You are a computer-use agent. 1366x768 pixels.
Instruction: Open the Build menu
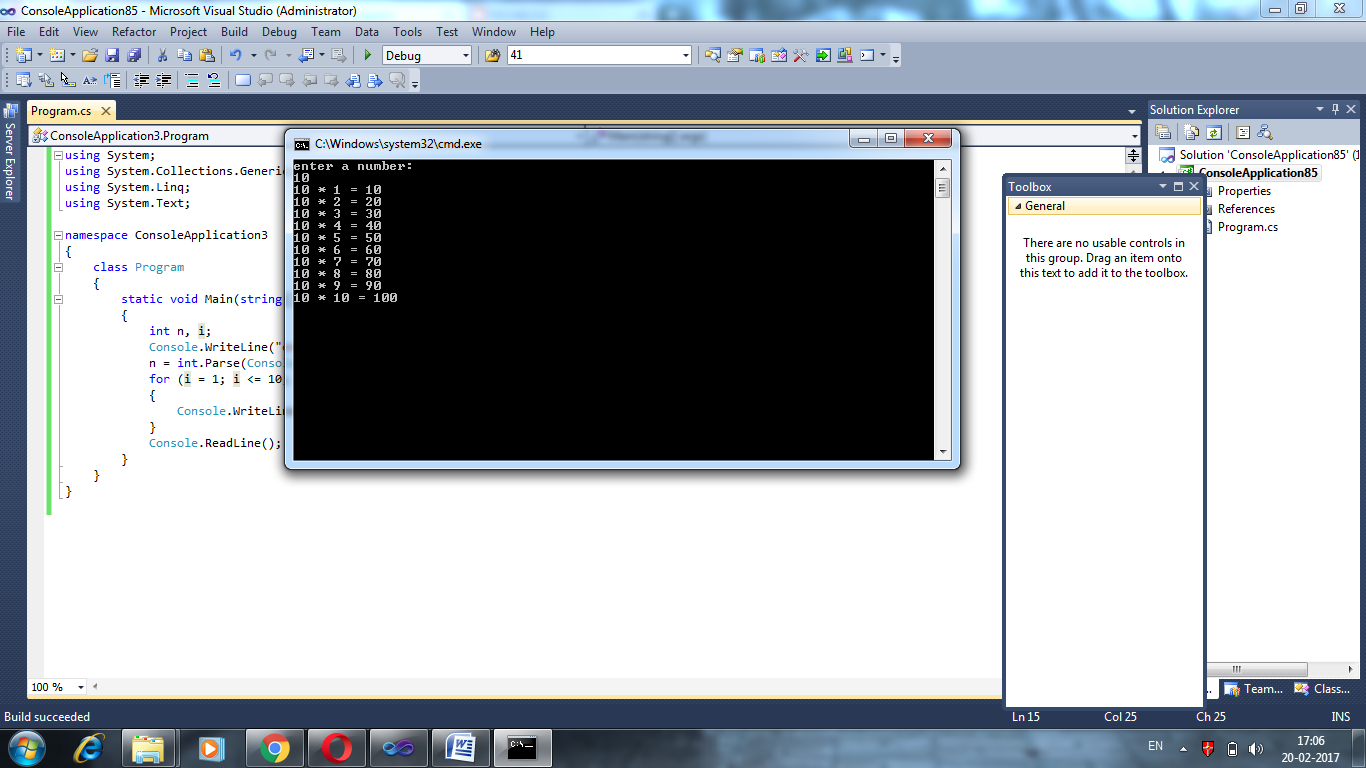click(x=234, y=32)
